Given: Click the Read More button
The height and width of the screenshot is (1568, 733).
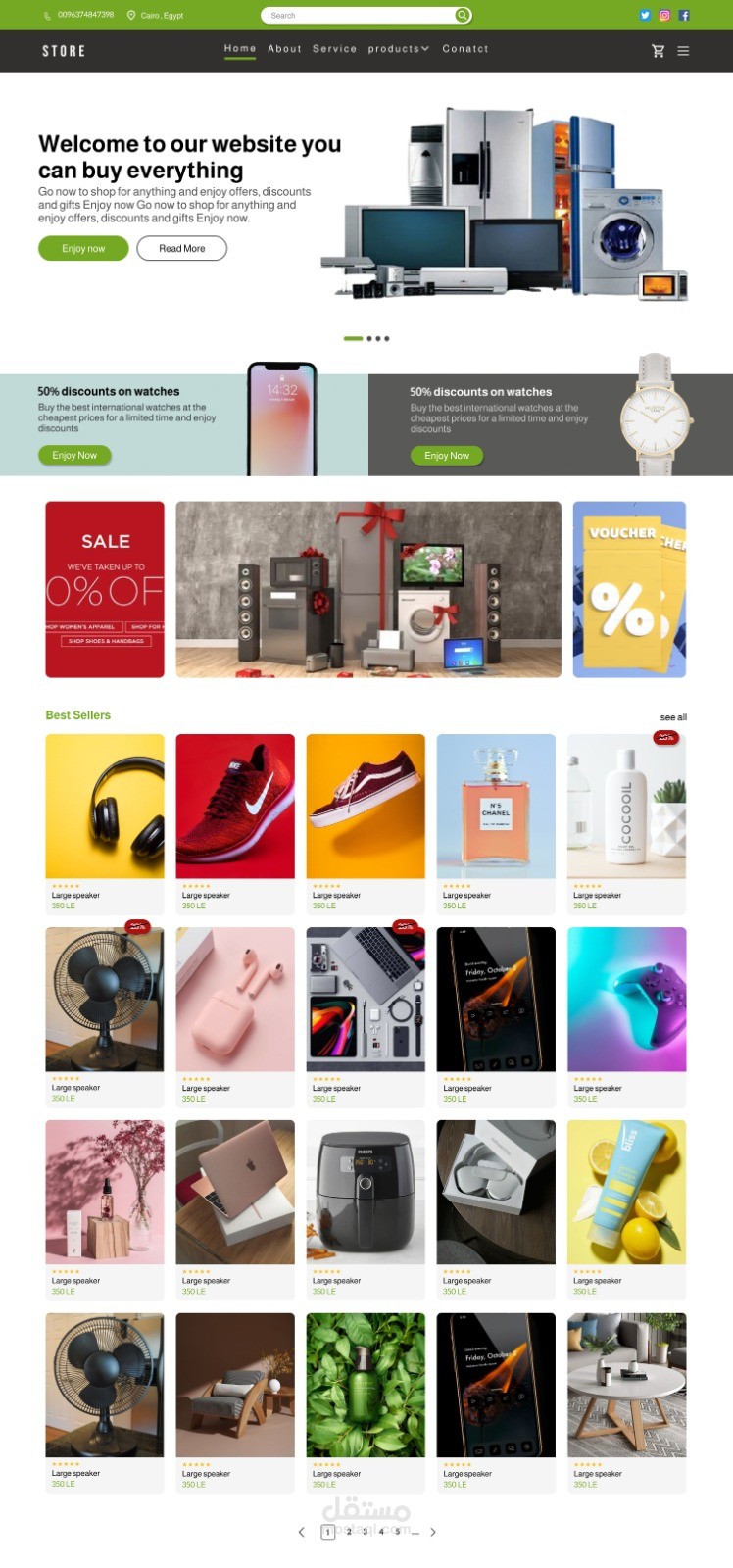Looking at the screenshot, I should pyautogui.click(x=181, y=248).
